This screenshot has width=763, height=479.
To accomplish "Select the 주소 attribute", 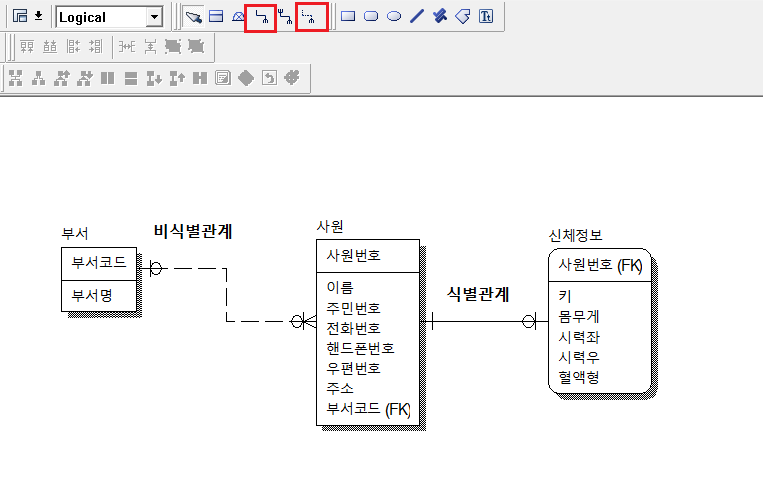I will 340,388.
